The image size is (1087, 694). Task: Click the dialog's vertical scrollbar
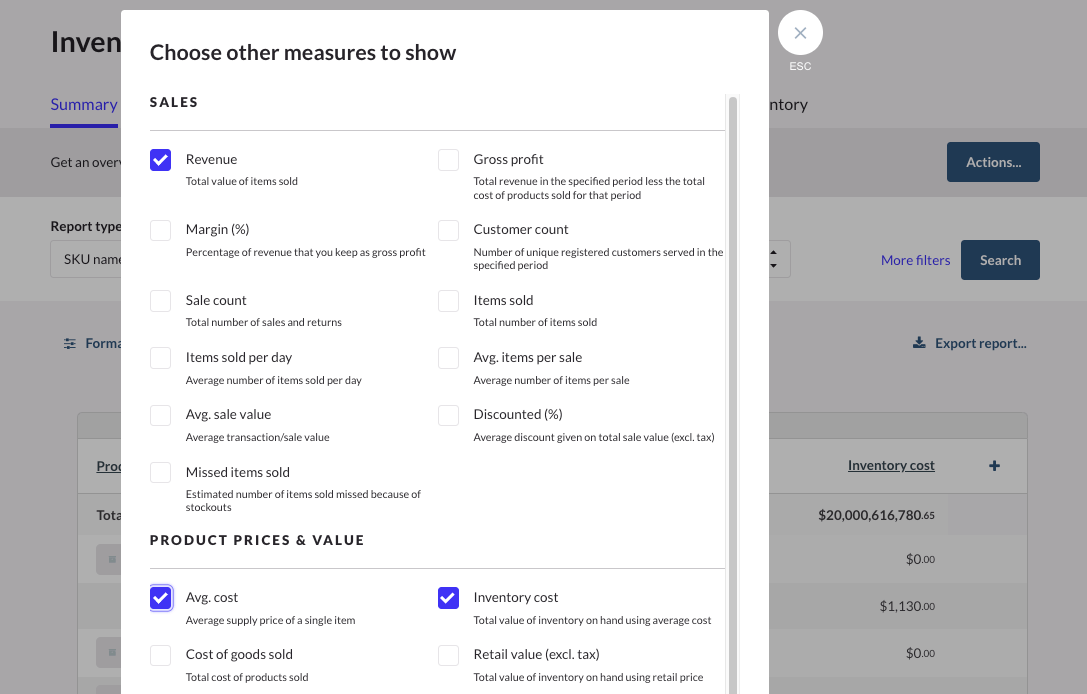pyautogui.click(x=733, y=400)
